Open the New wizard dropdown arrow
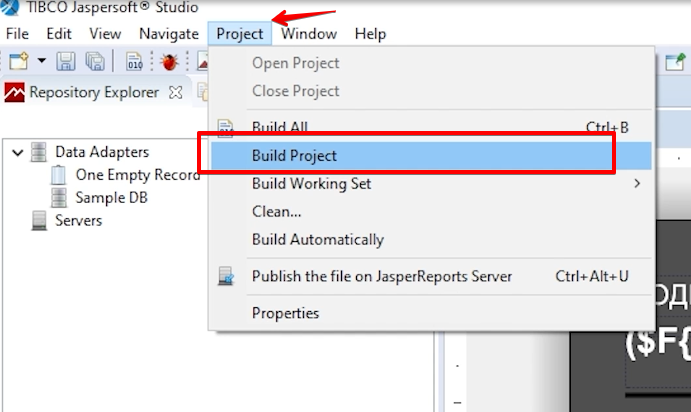Image resolution: width=691 pixels, height=412 pixels. [41, 62]
